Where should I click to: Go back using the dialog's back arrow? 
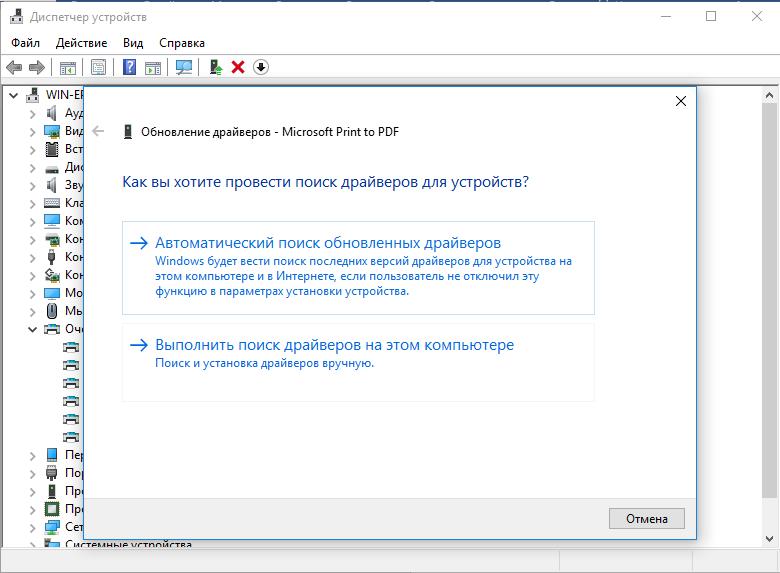[98, 131]
